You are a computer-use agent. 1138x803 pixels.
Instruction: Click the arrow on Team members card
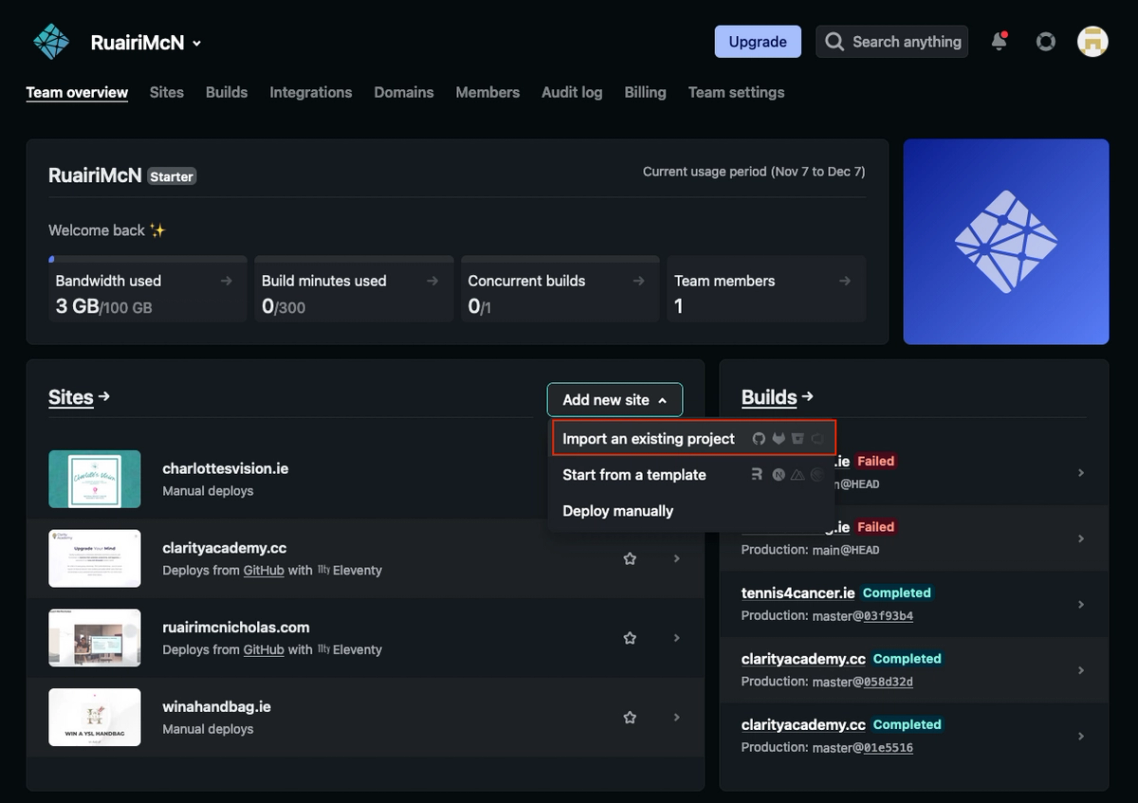845,281
